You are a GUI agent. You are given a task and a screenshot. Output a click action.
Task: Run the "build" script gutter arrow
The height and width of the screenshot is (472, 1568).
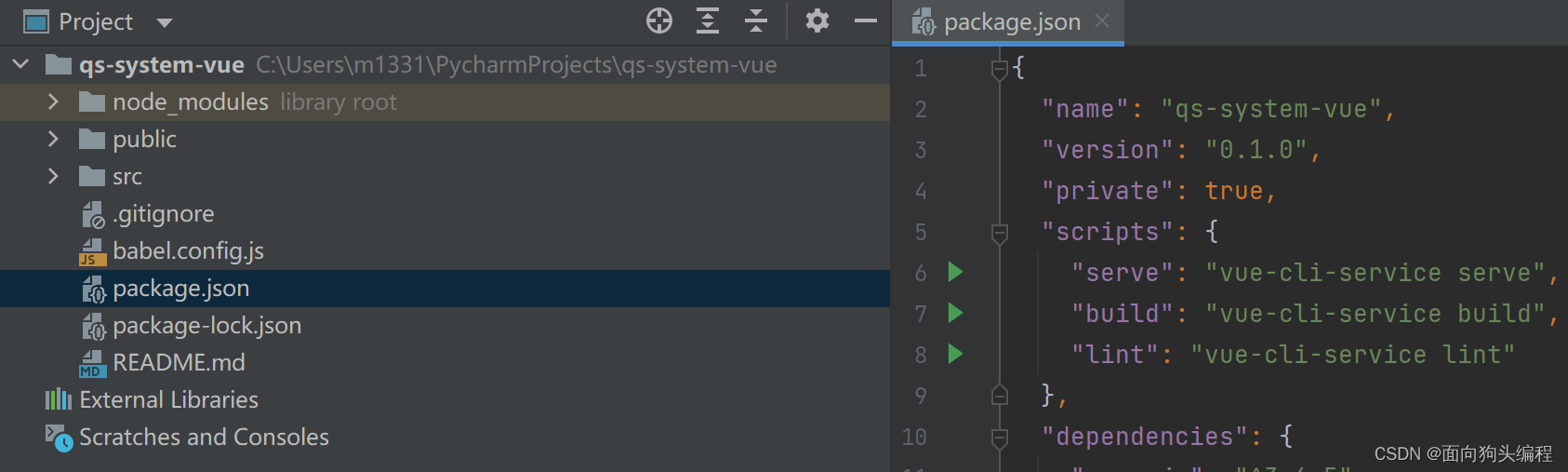click(955, 313)
